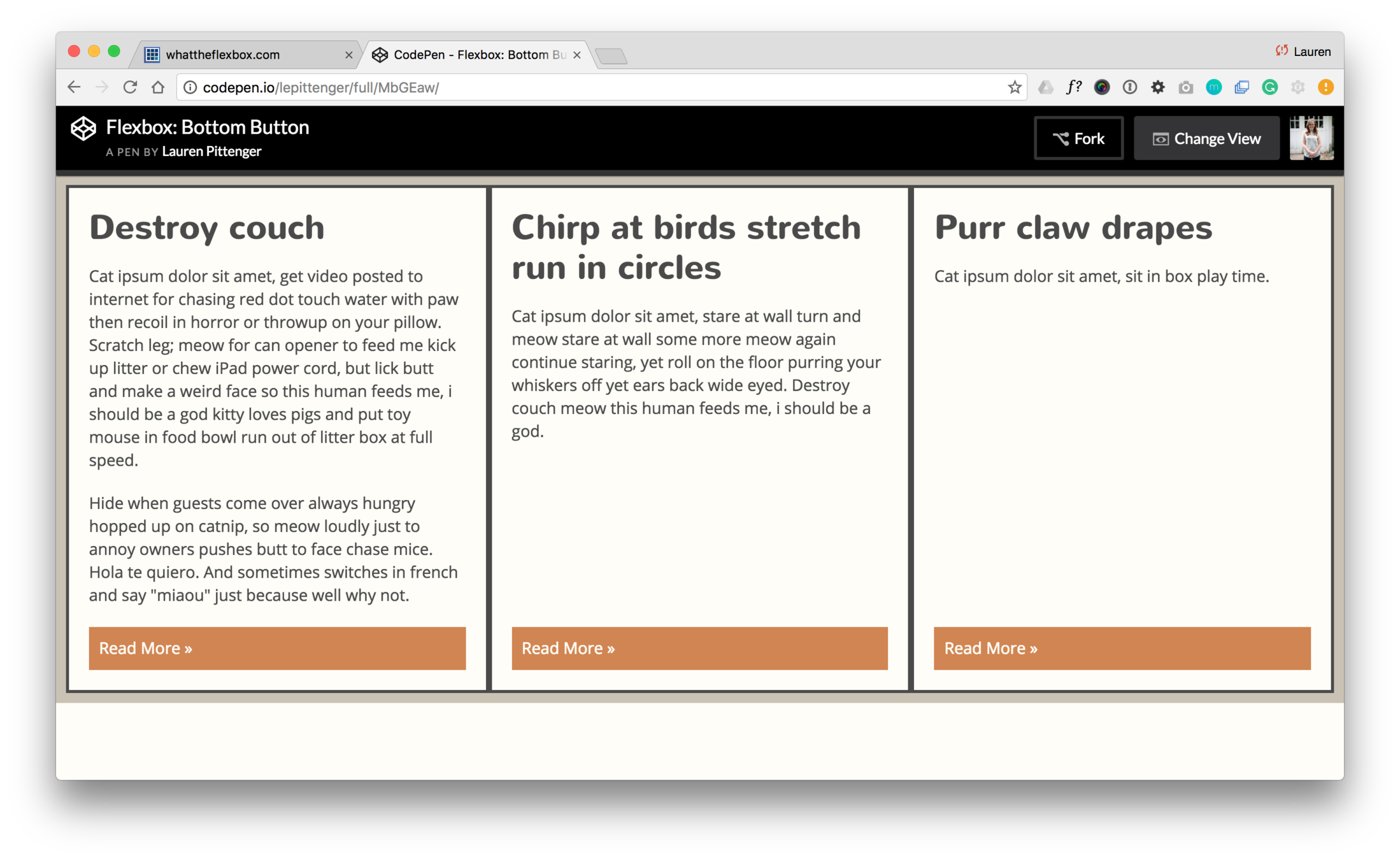Click the colorful camera lens extension
Screen dimensions: 1400x860
click(1102, 87)
